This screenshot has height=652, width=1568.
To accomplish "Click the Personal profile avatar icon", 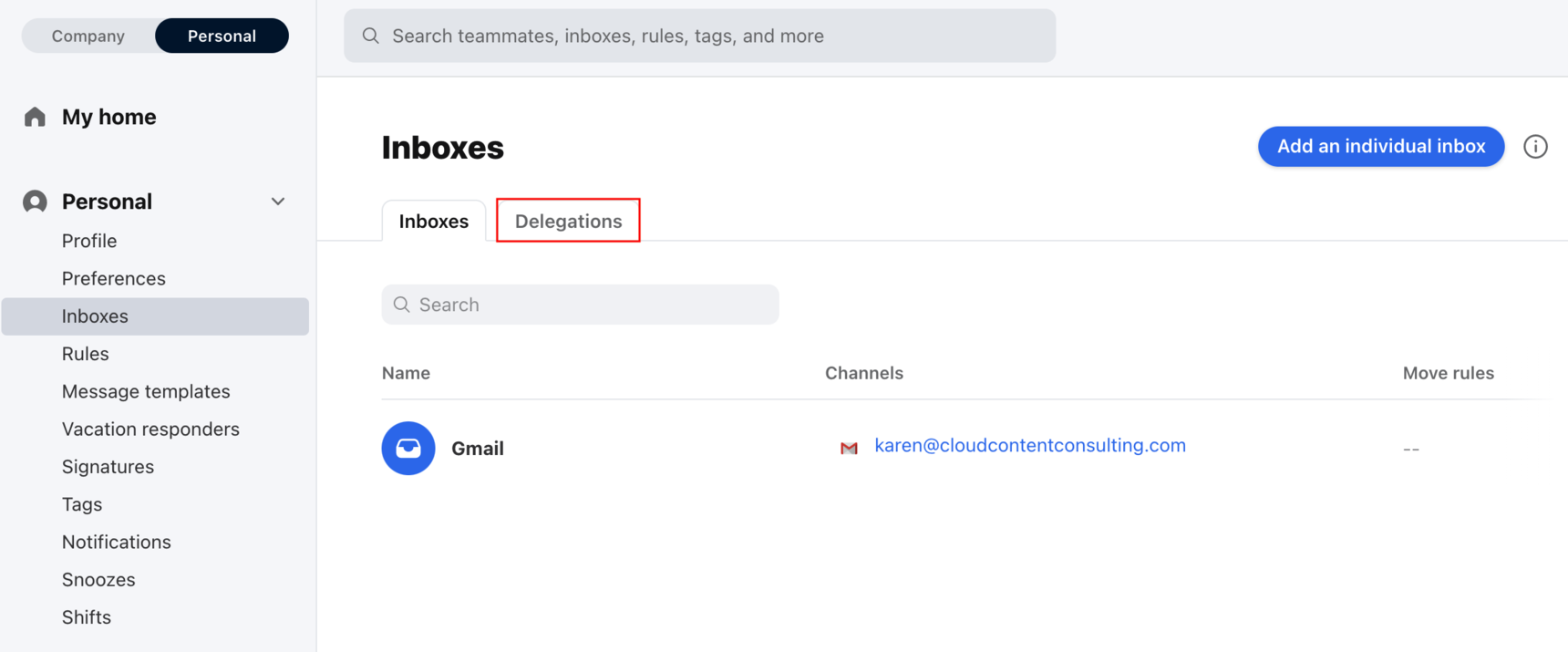I will click(x=35, y=202).
